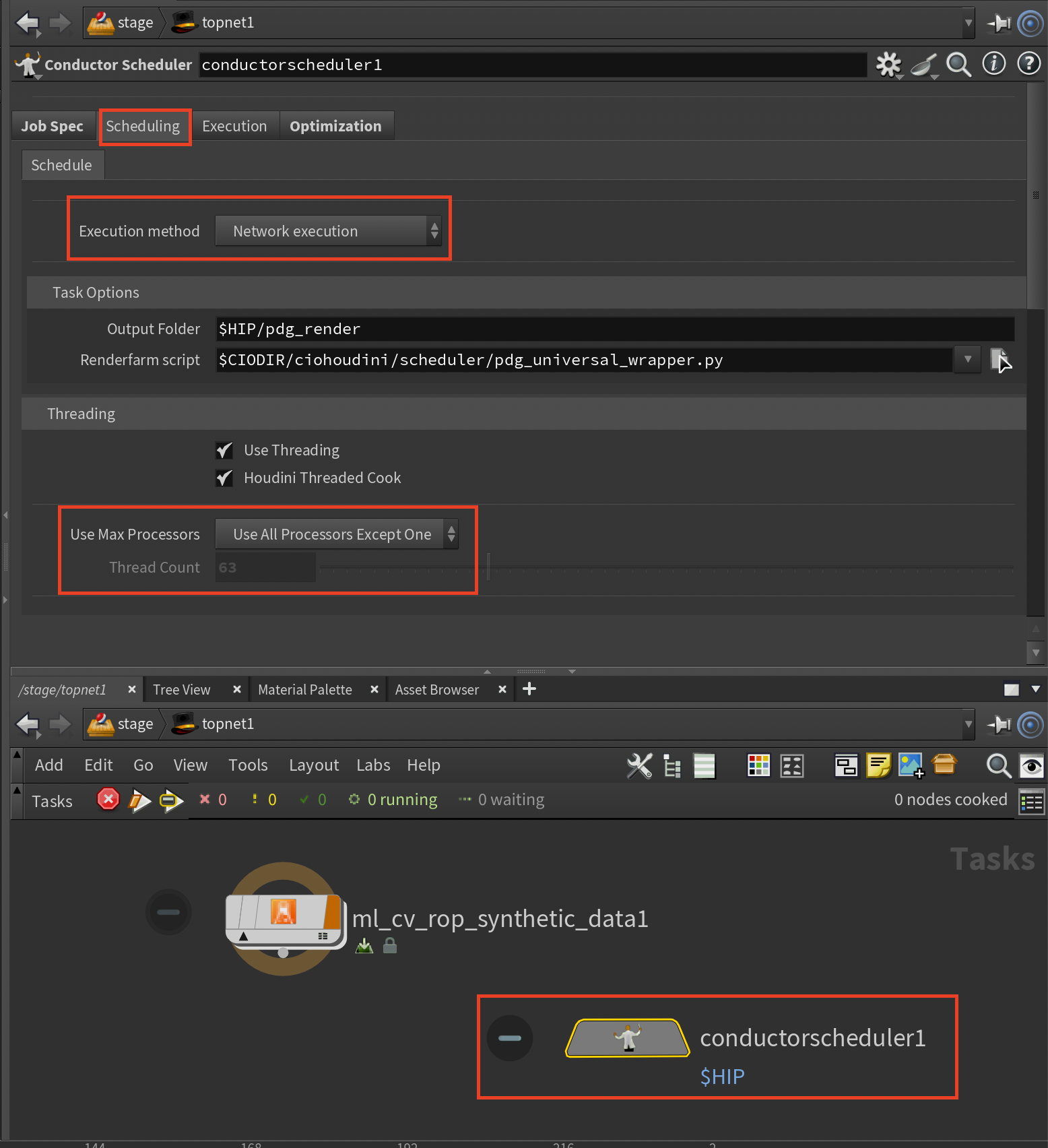Open the Renderfarm script dropdown arrow

click(967, 360)
